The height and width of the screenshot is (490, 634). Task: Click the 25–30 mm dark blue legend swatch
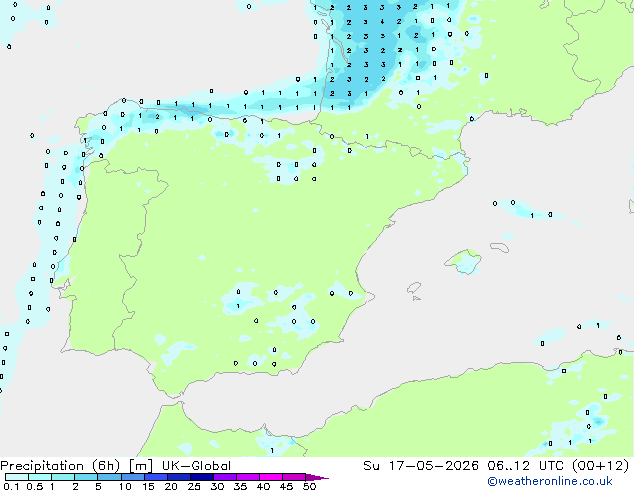pos(202,477)
